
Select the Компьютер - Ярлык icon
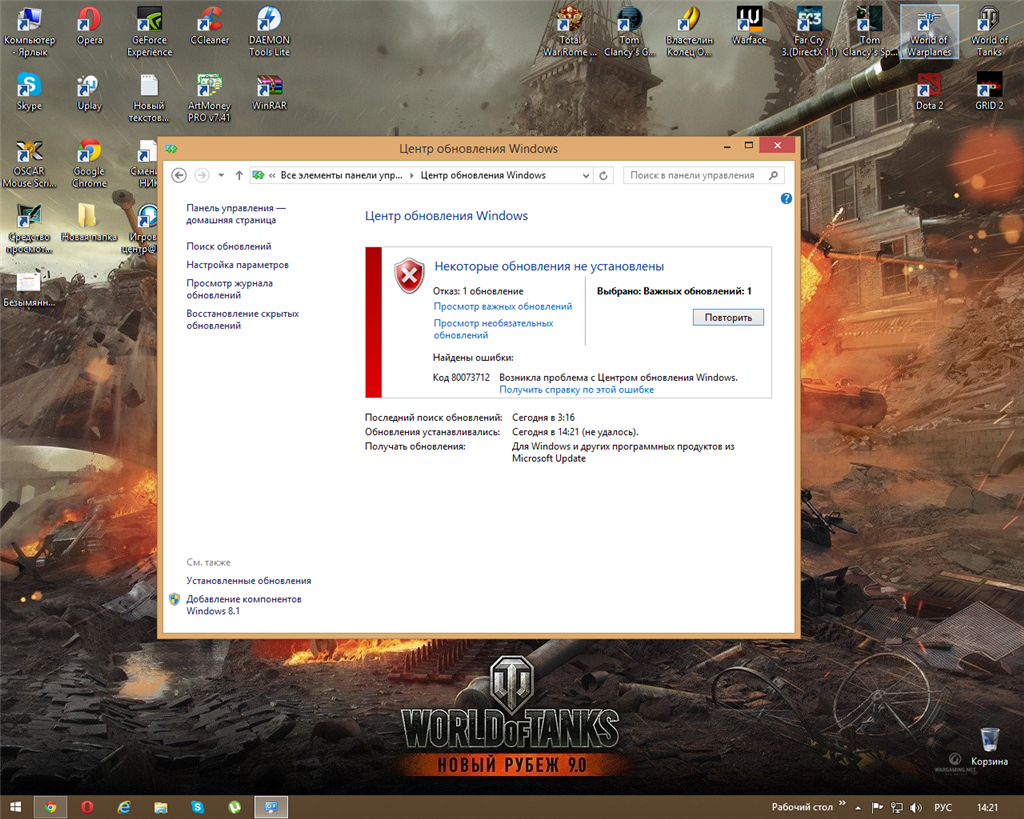29,32
